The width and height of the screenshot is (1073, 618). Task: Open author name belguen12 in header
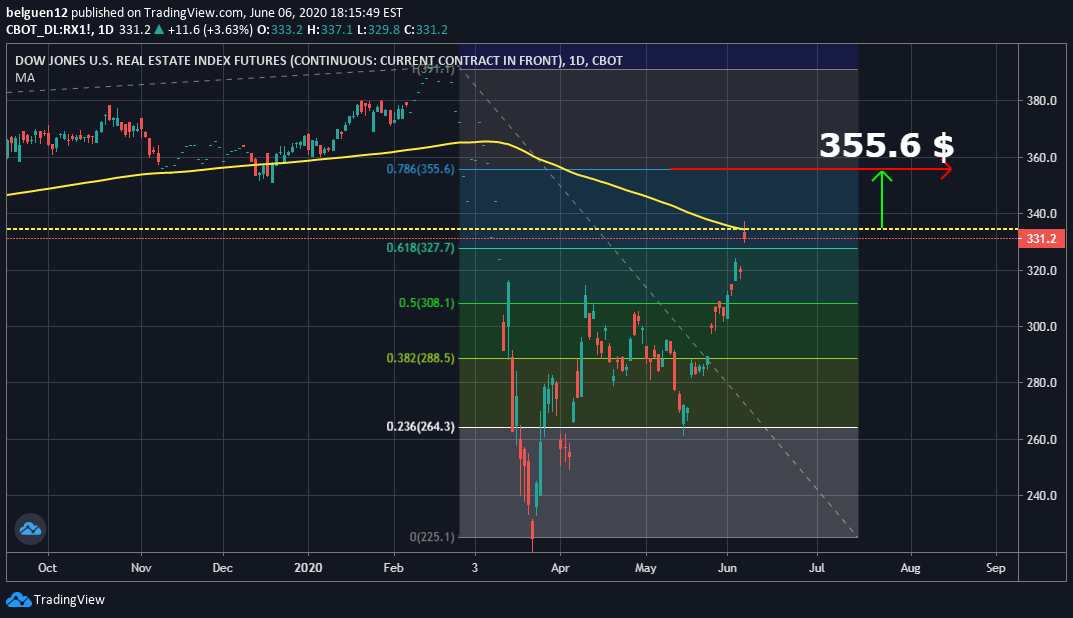(37, 12)
